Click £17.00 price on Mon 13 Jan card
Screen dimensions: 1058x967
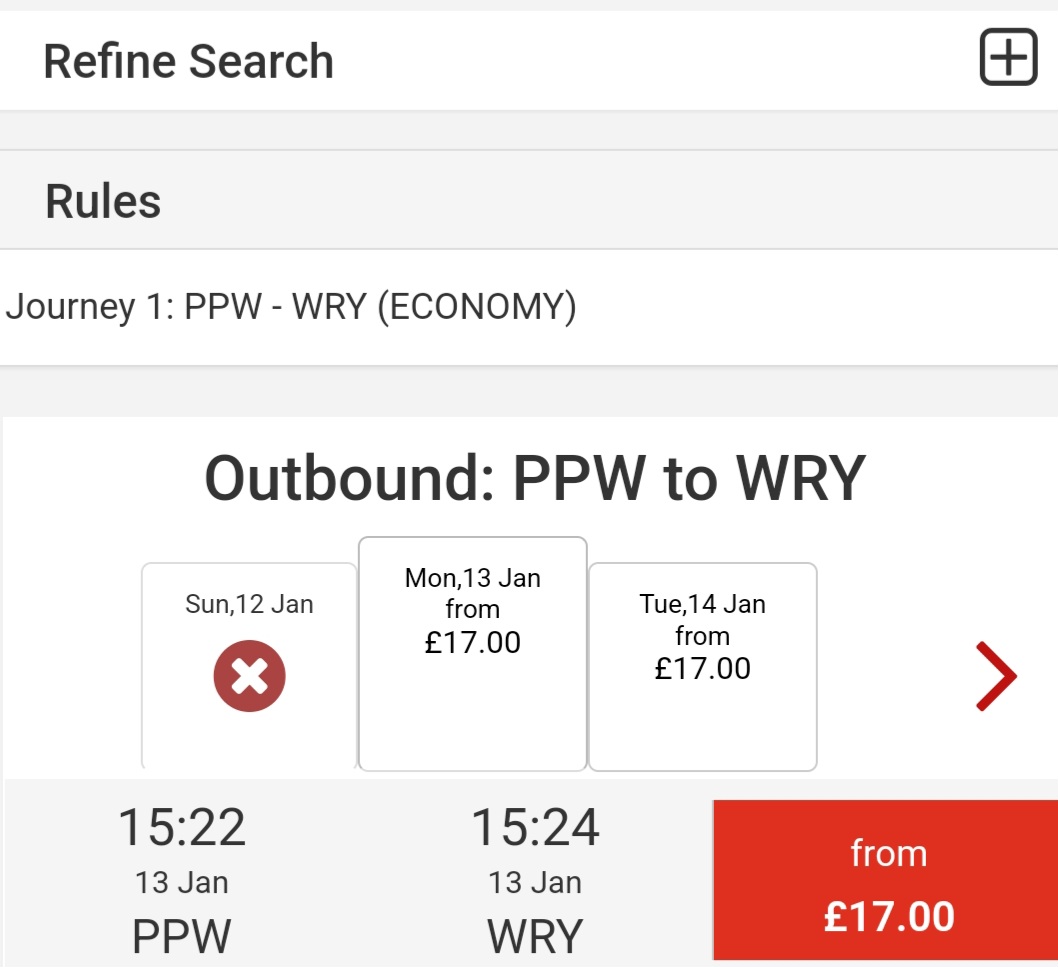point(472,642)
